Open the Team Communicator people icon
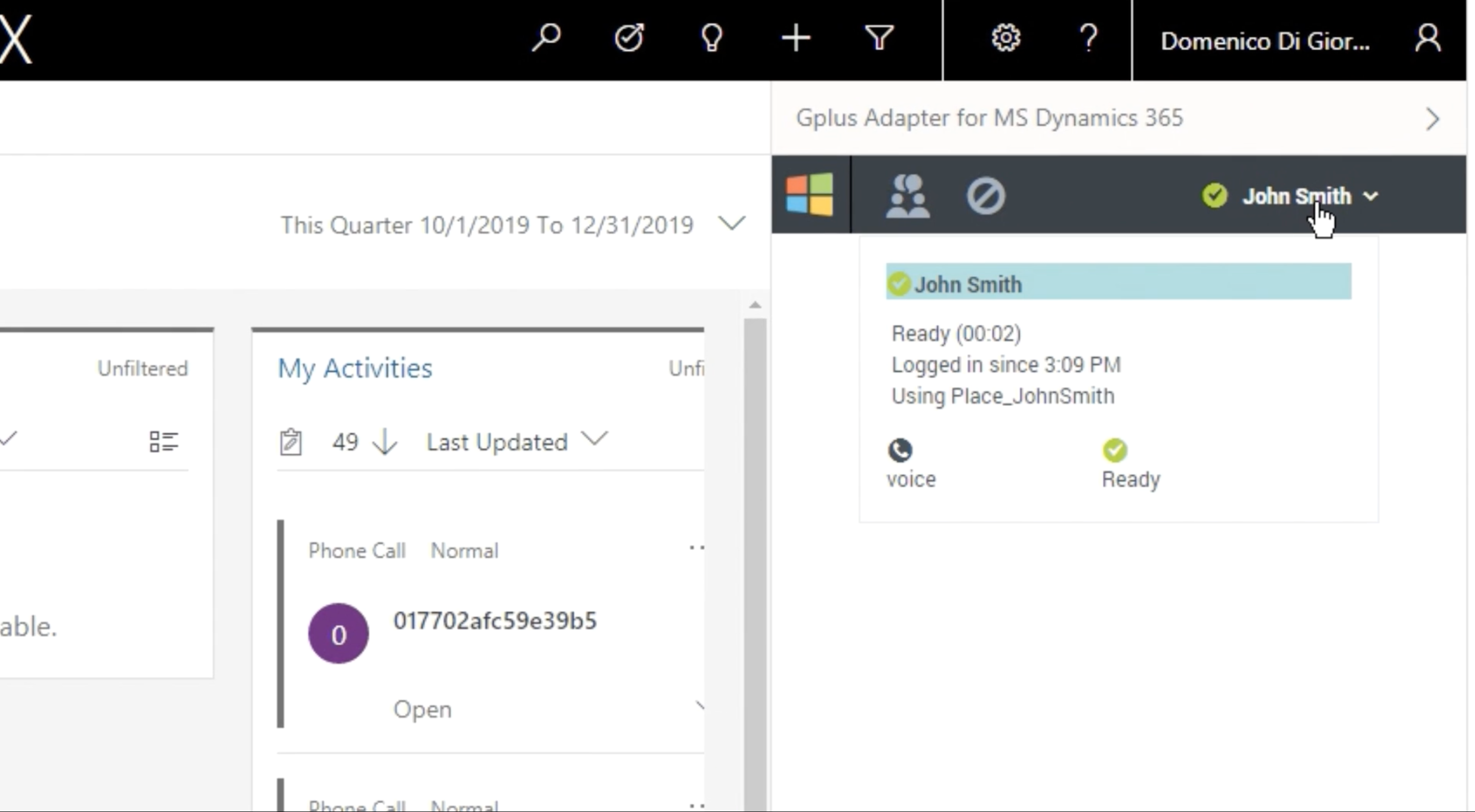 [x=907, y=196]
